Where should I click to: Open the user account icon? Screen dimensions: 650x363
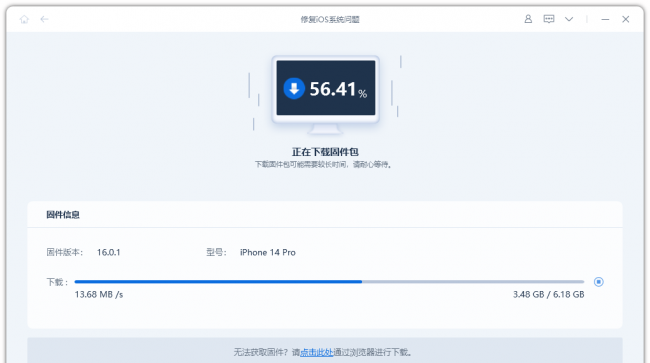(528, 19)
